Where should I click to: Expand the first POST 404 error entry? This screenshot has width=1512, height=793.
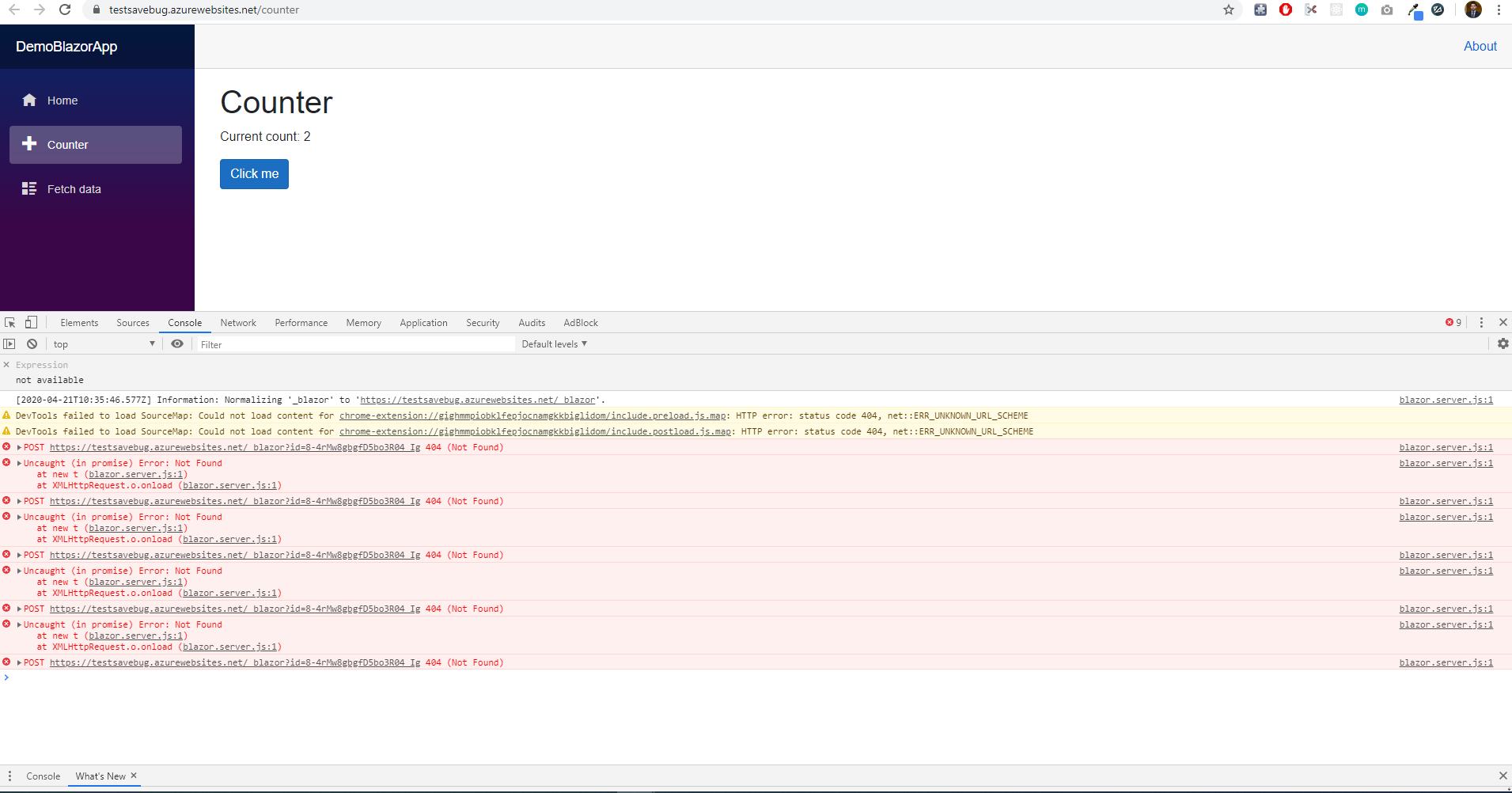18,447
